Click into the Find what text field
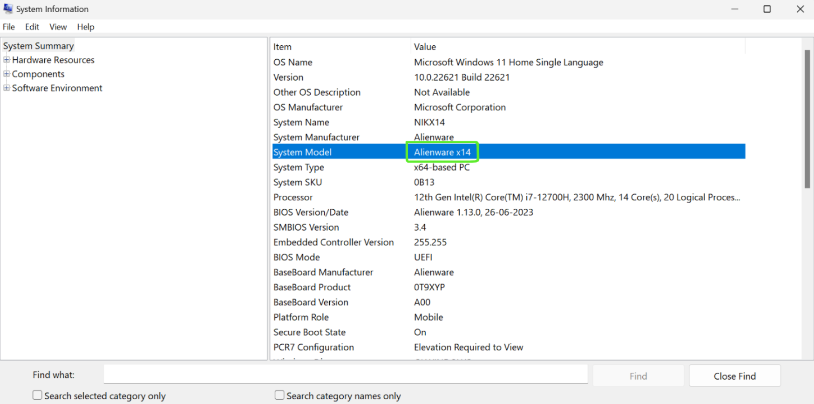The height and width of the screenshot is (404, 814). pos(345,375)
